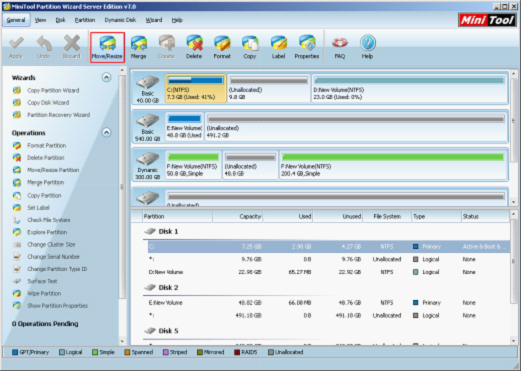The width and height of the screenshot is (521, 371).
Task: Open the Wizard menu
Action: [x=154, y=20]
